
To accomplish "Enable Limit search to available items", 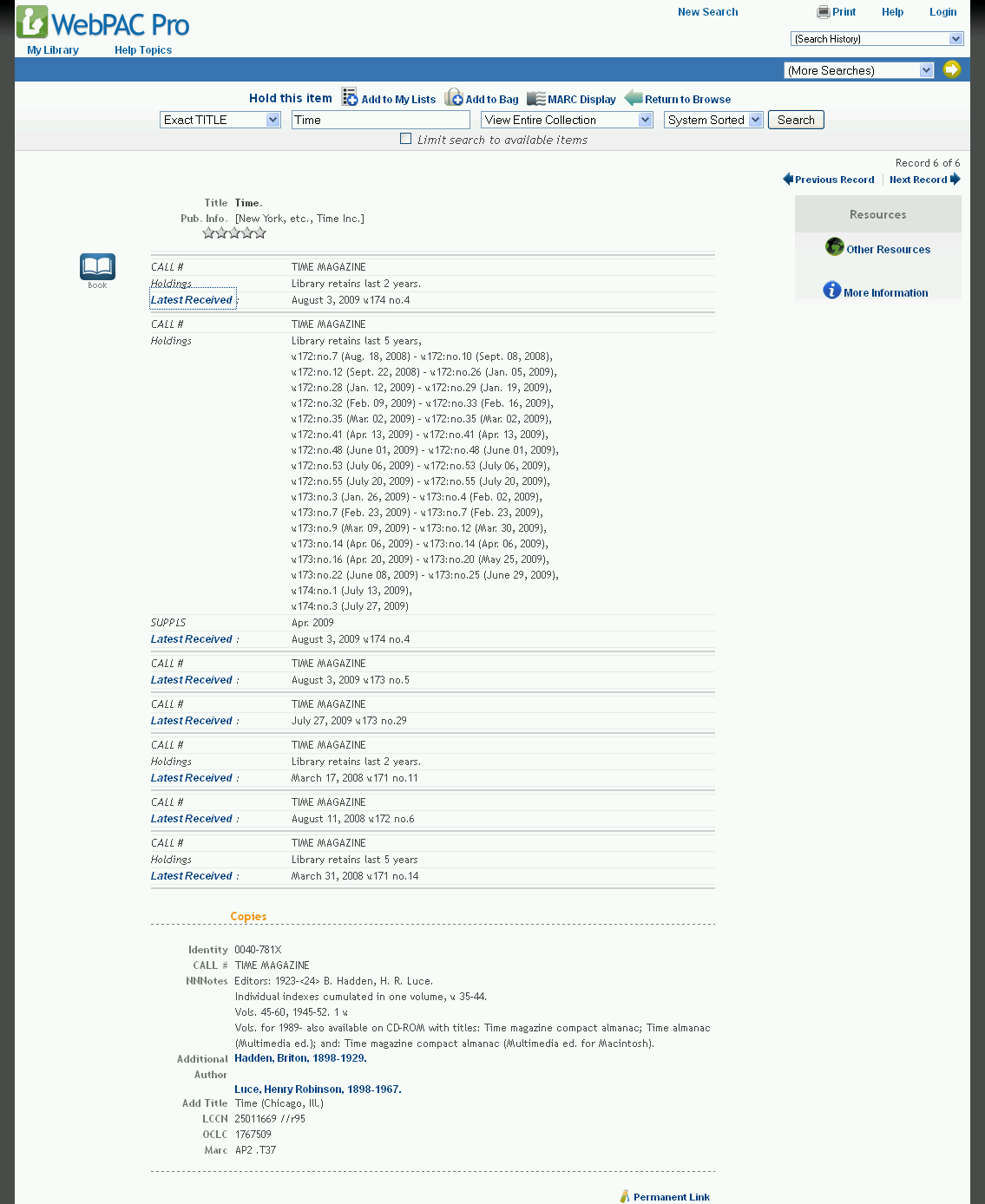I will point(405,139).
